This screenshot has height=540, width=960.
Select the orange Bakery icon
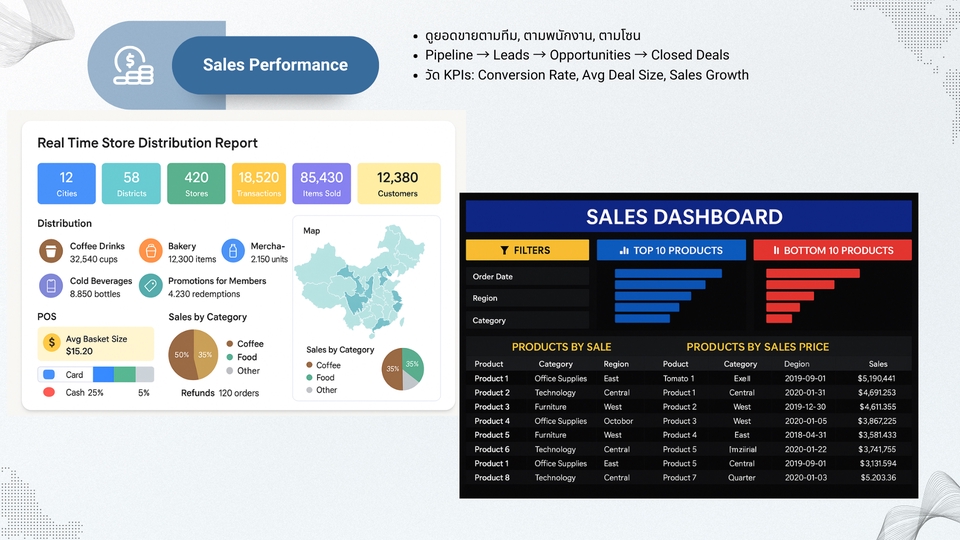point(151,251)
